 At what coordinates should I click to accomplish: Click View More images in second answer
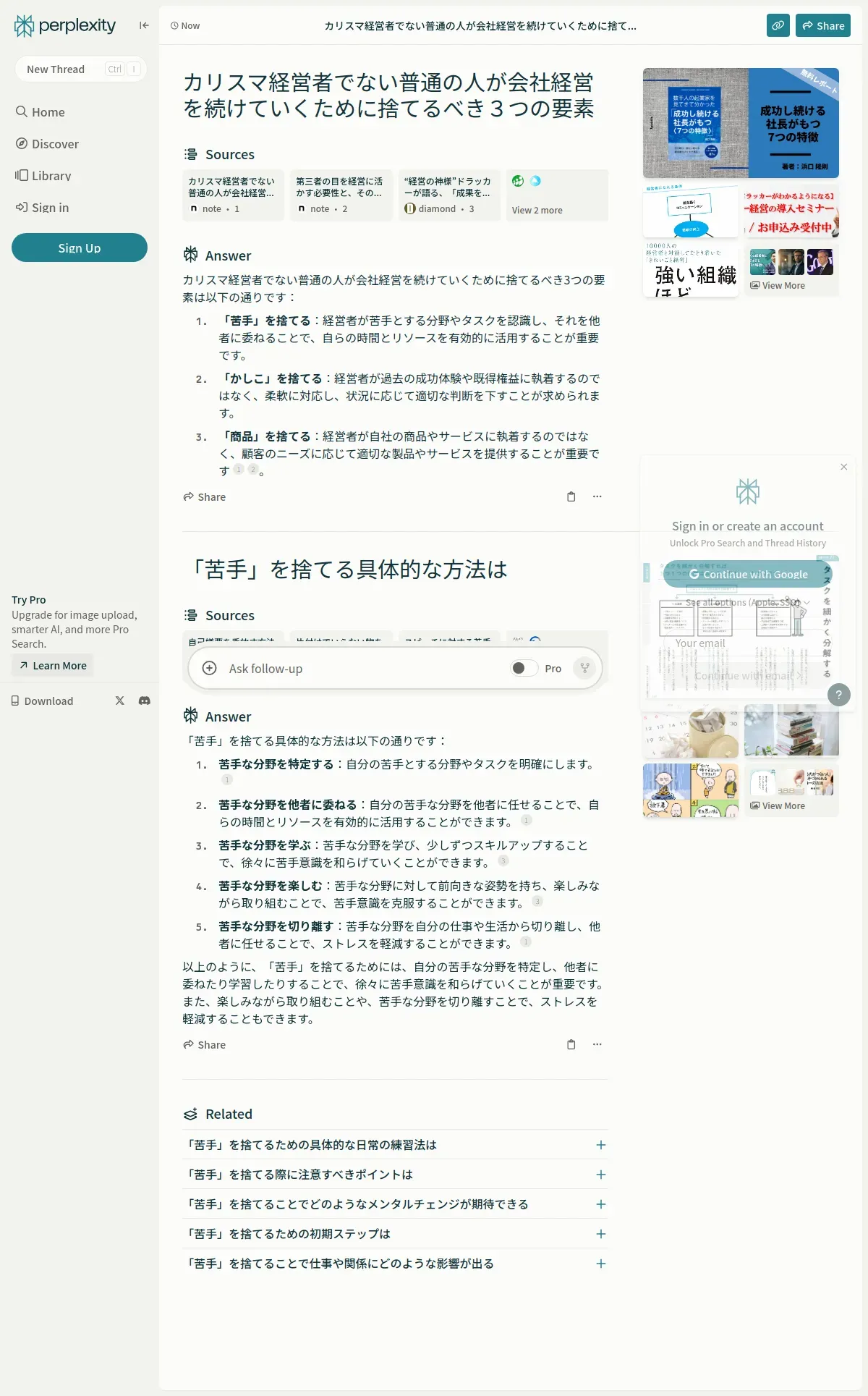coord(791,790)
